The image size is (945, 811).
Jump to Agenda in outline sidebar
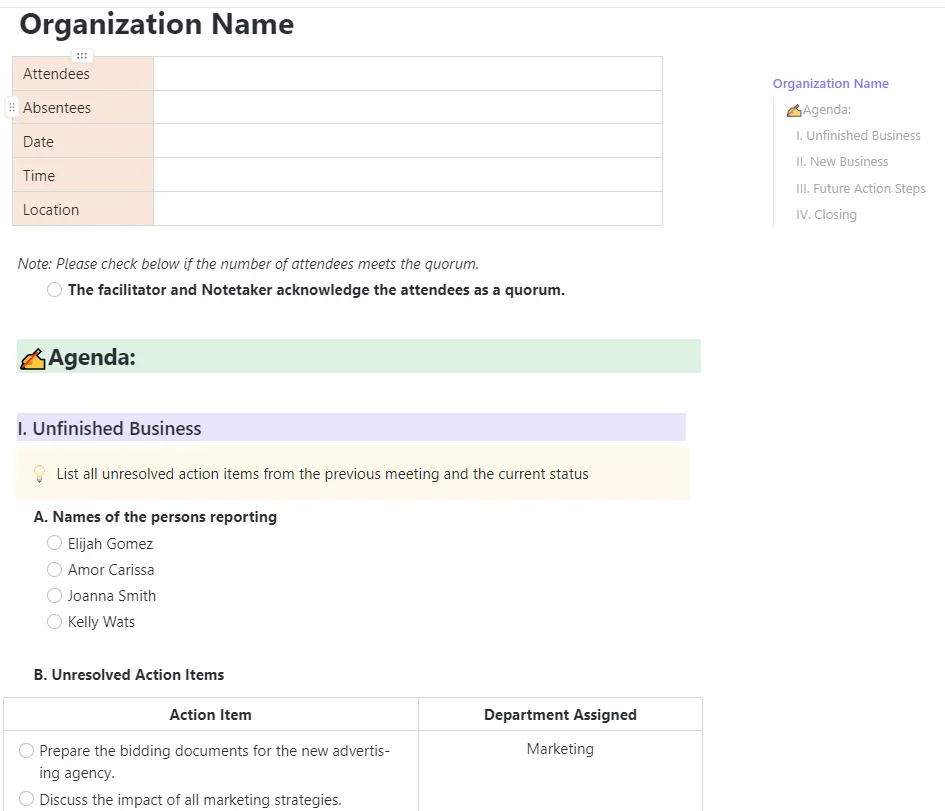tap(826, 110)
